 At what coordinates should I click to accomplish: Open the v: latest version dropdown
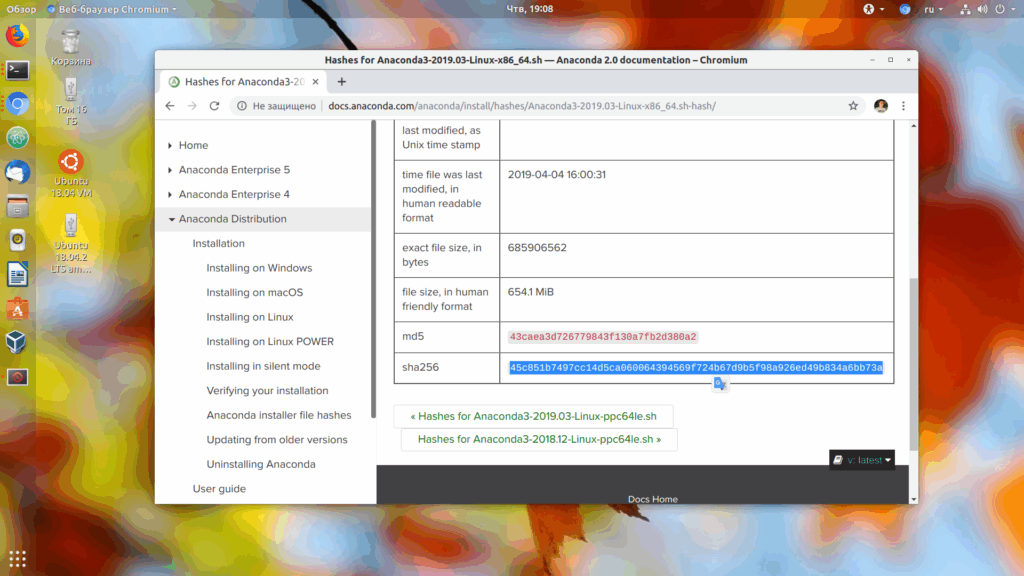pos(862,460)
